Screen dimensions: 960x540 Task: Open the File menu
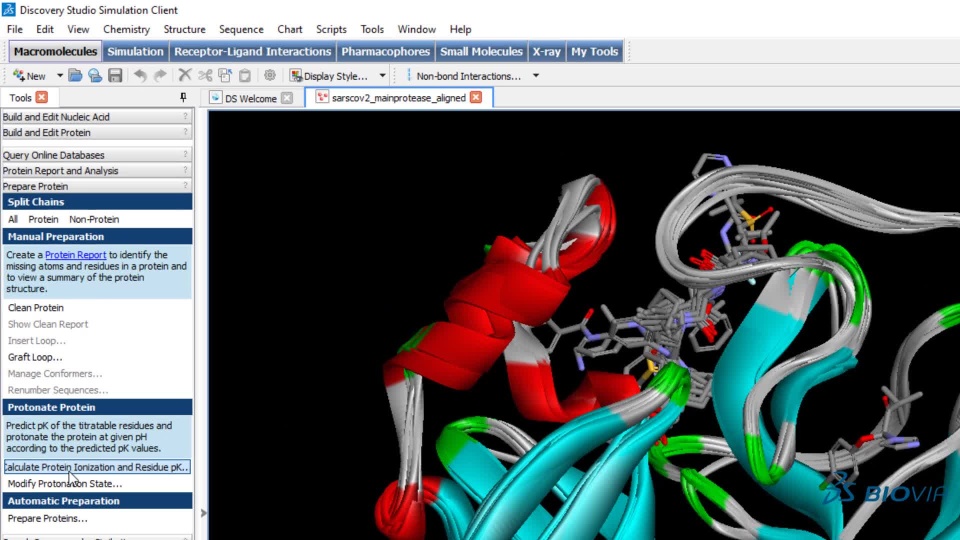pos(15,29)
